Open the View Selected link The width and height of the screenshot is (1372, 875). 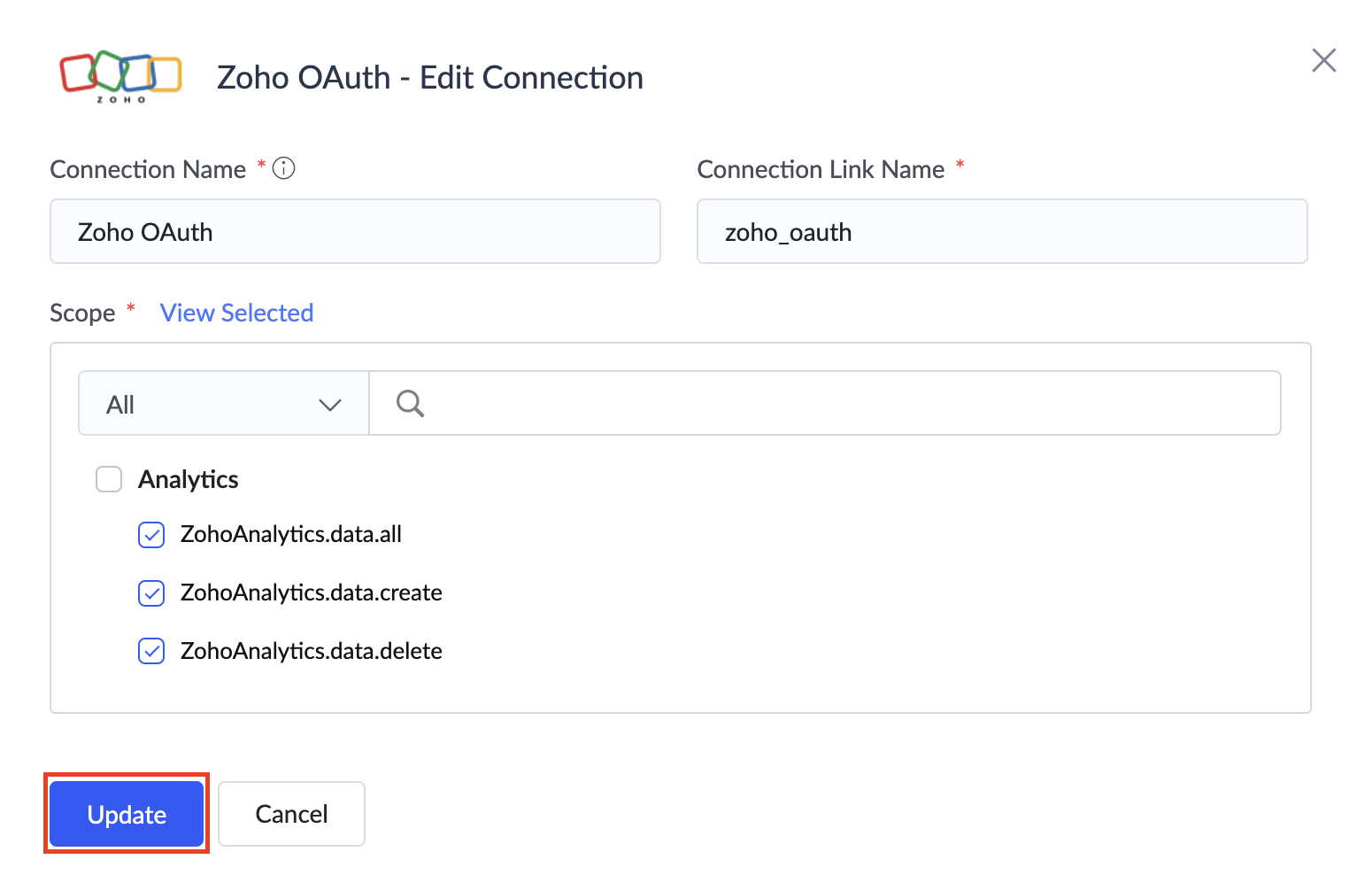pos(236,313)
